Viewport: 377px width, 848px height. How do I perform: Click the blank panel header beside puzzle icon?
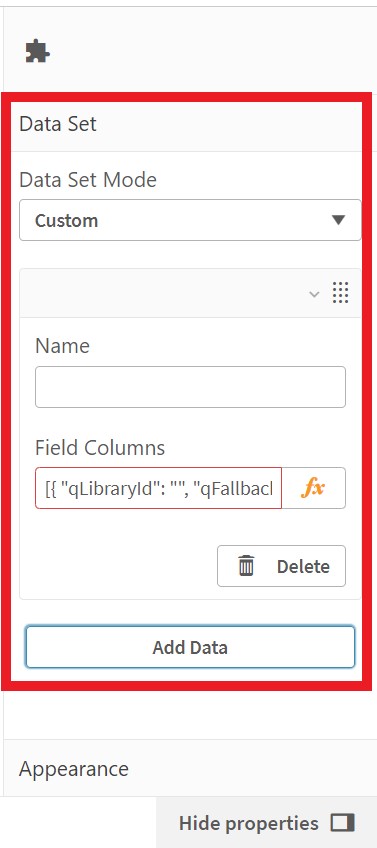211,51
